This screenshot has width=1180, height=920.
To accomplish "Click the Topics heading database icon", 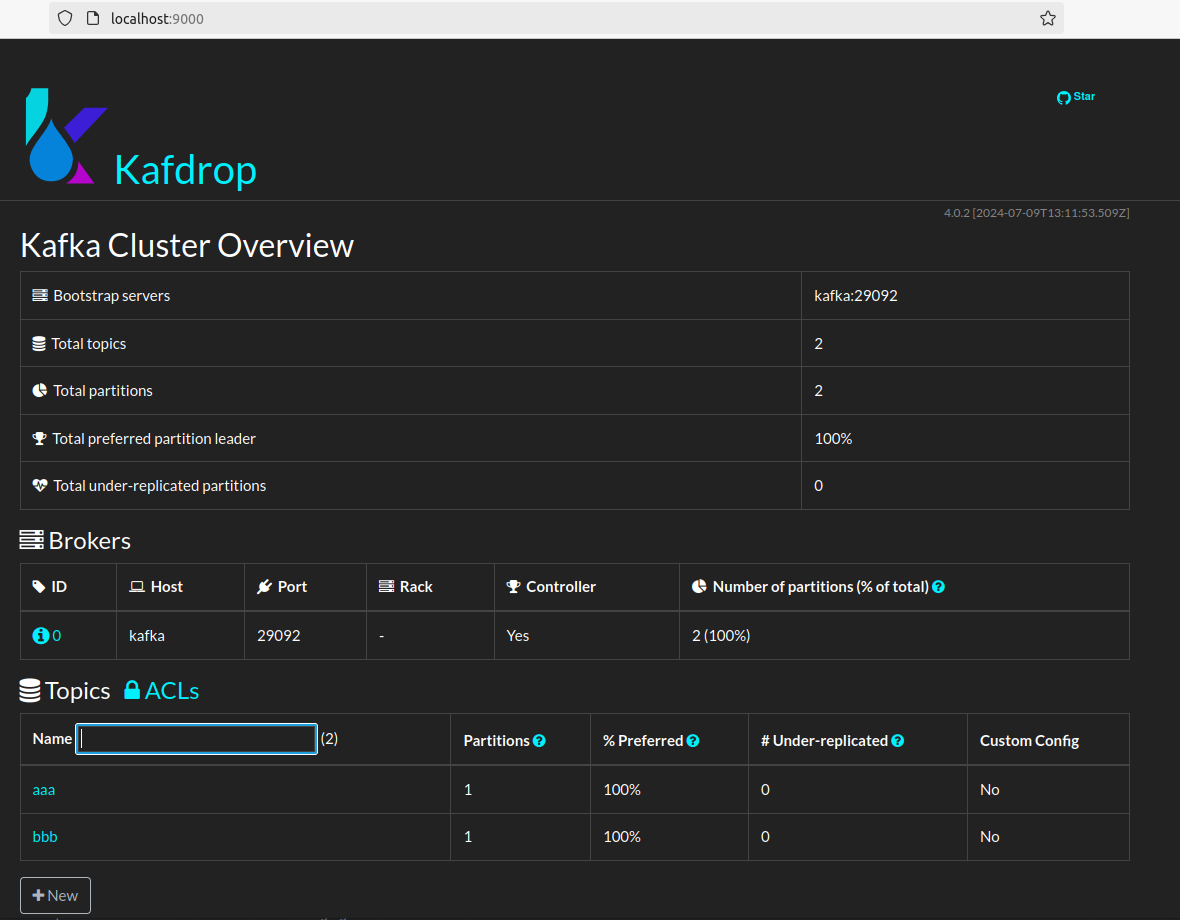I will pyautogui.click(x=30, y=691).
